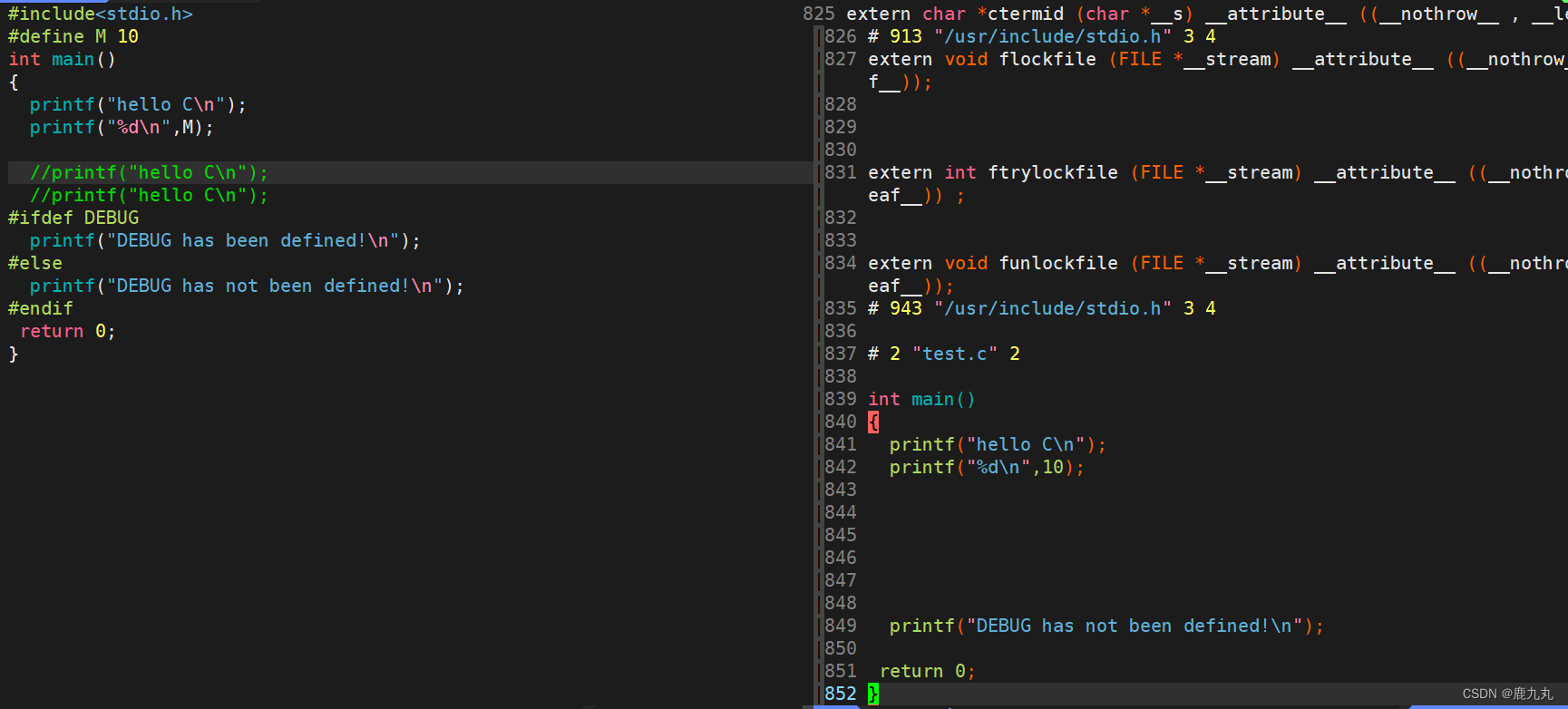Click the highlighted commented printf line

[x=150, y=172]
